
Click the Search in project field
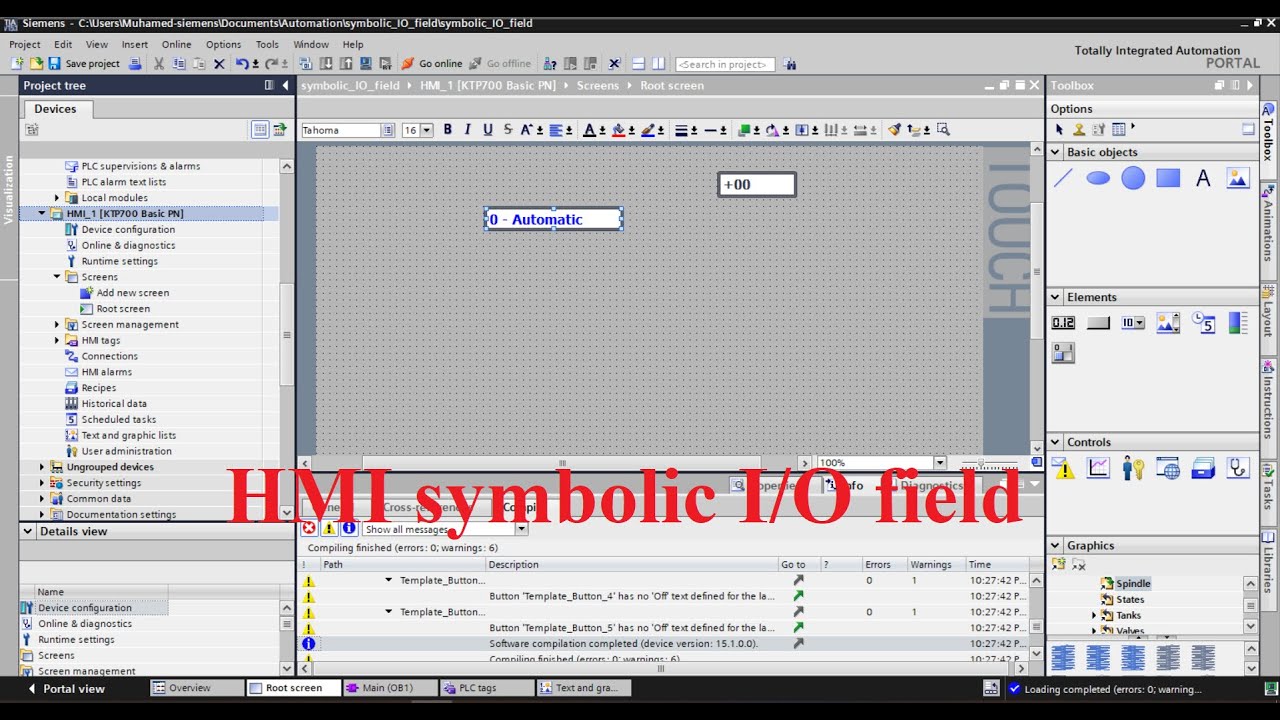[x=725, y=64]
